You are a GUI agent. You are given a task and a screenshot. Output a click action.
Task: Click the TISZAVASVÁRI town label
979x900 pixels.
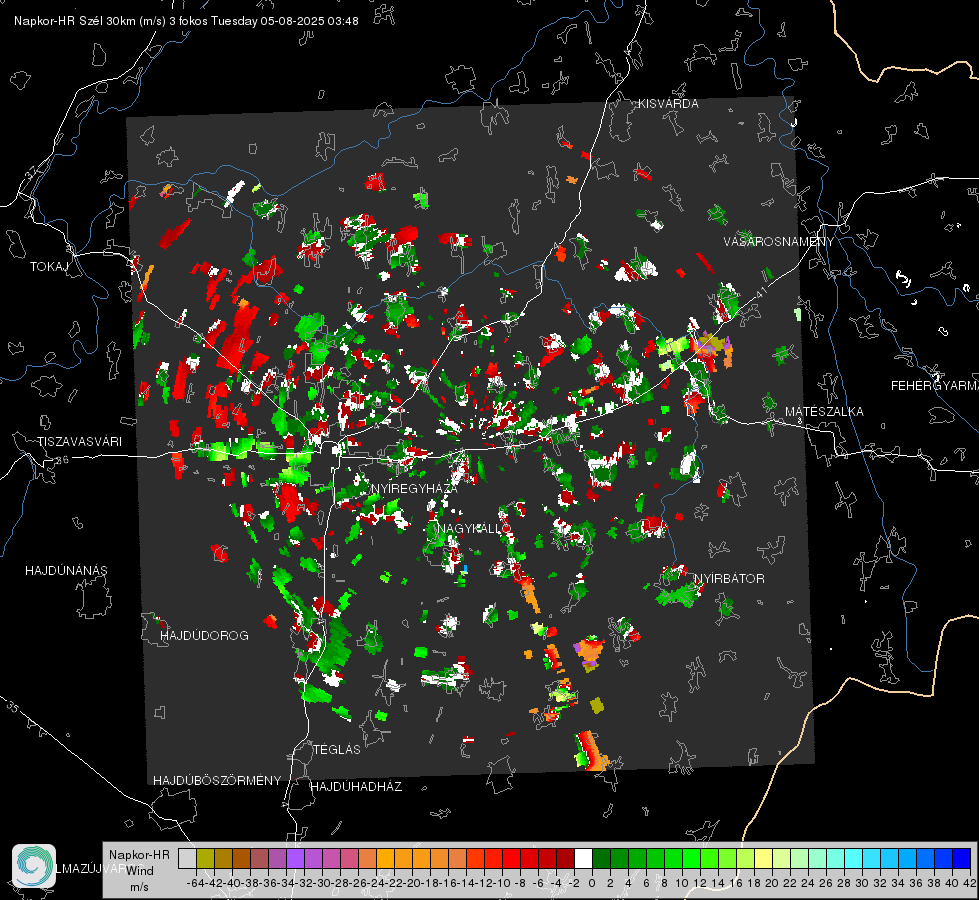click(79, 442)
